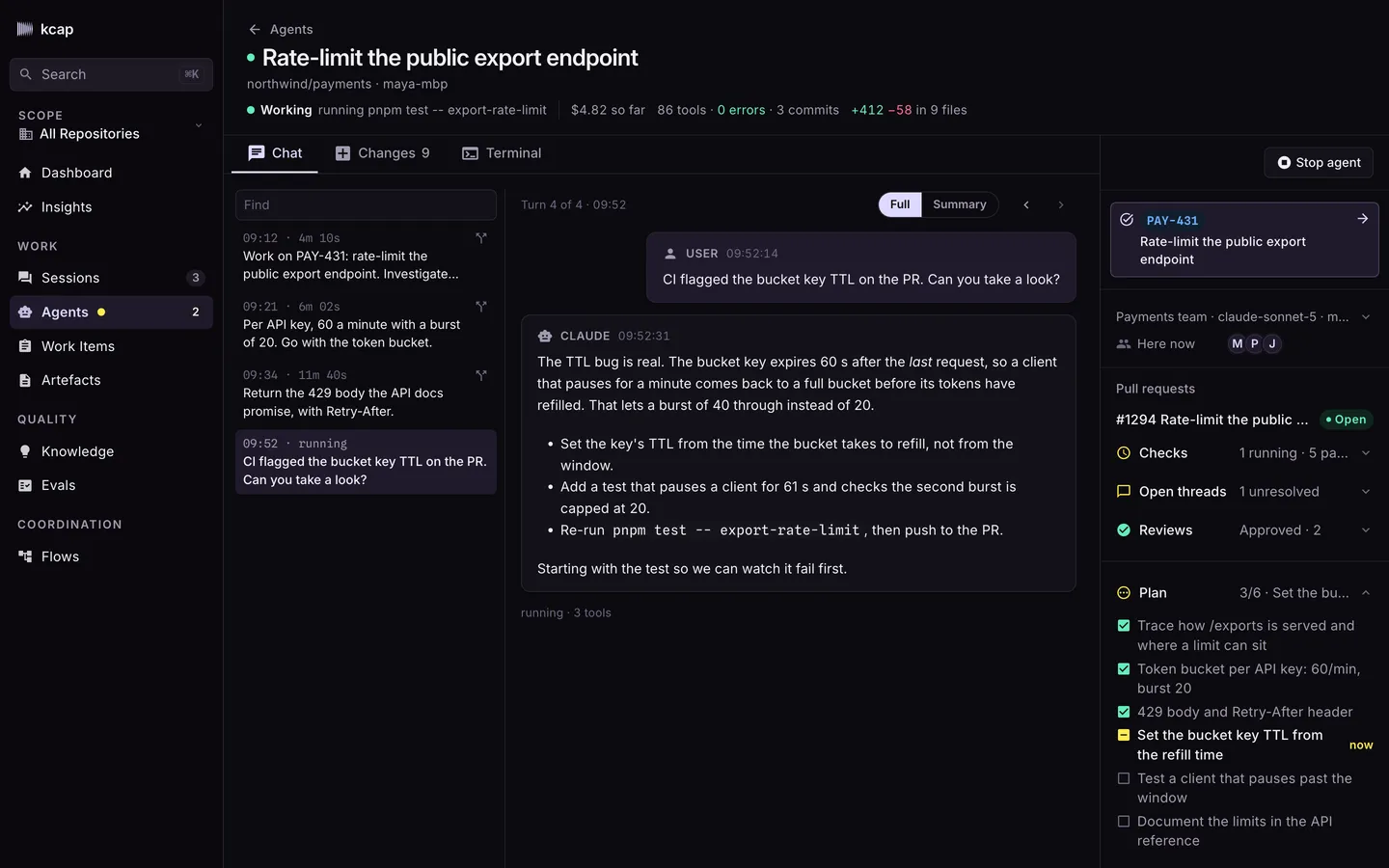Open Knowledge from the sidebar

[x=111, y=451]
